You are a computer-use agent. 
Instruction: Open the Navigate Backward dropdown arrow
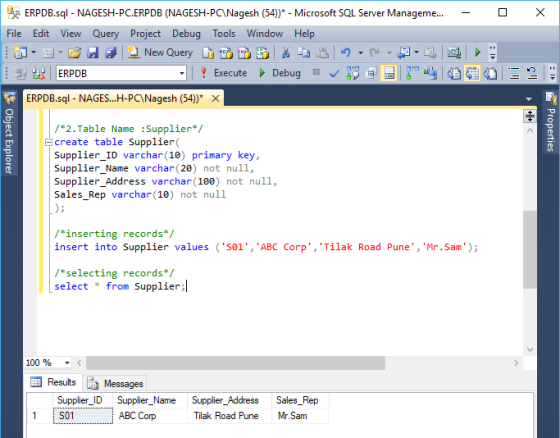tap(416, 53)
